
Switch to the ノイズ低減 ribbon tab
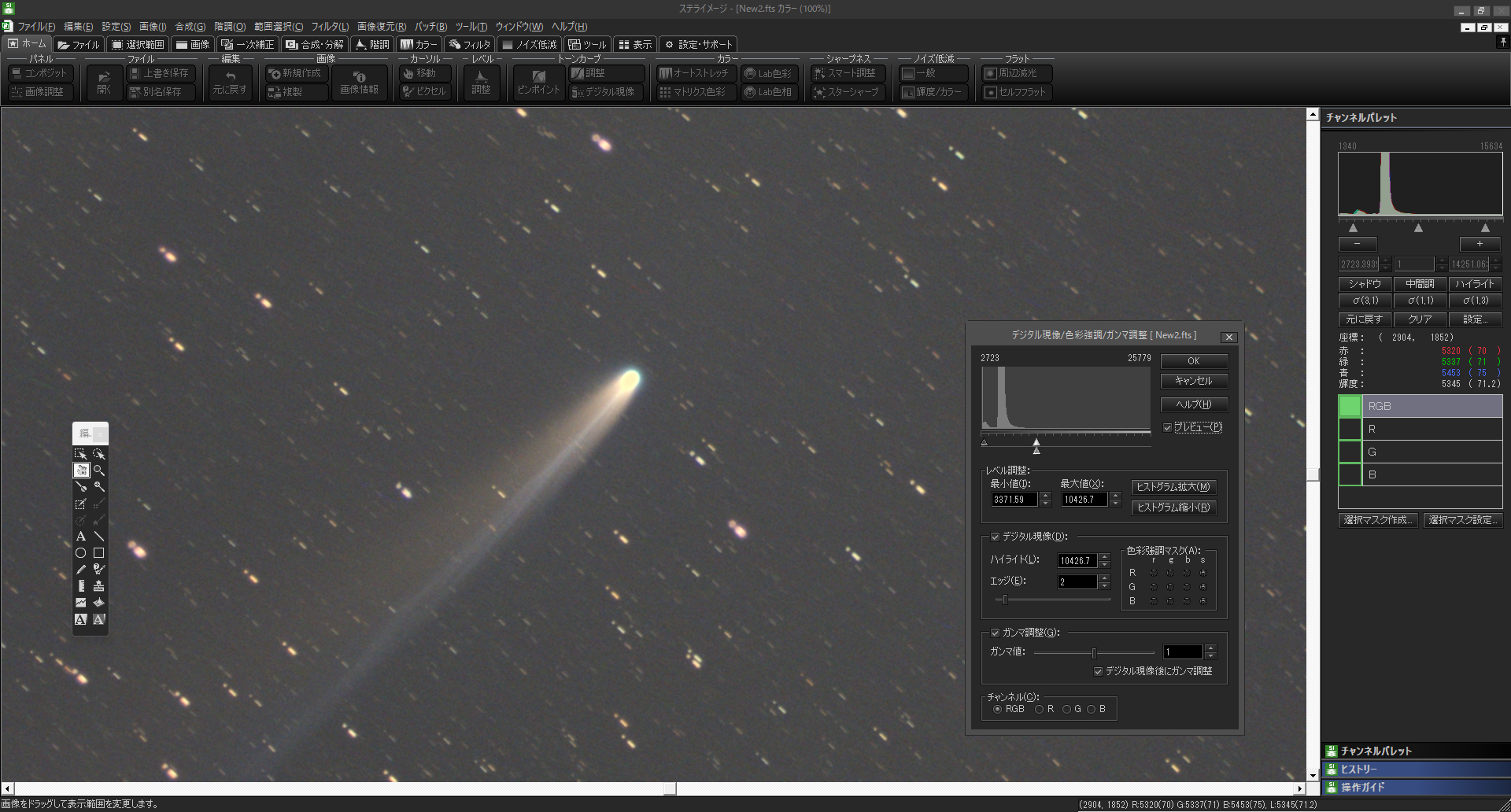[x=530, y=45]
